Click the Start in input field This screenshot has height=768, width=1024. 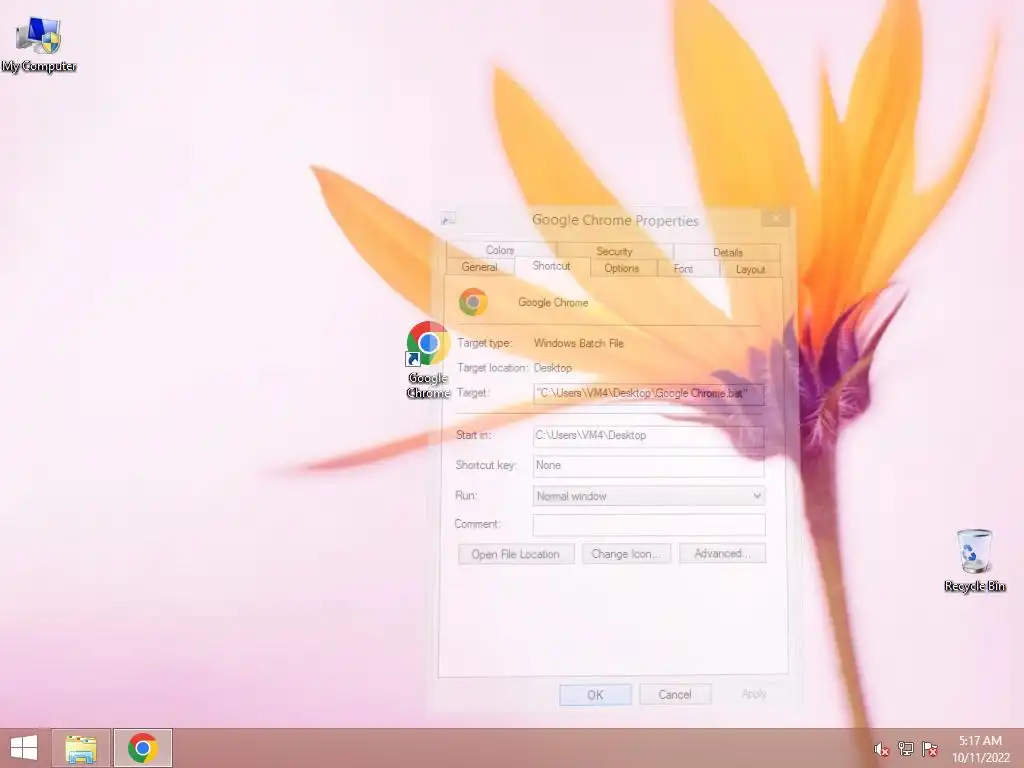pyautogui.click(x=648, y=436)
